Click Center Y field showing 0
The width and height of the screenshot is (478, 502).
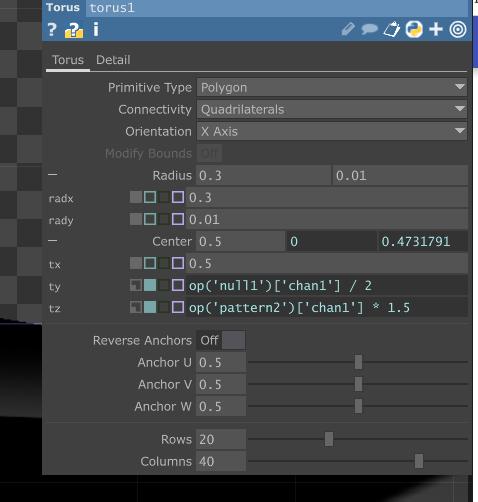pos(332,241)
